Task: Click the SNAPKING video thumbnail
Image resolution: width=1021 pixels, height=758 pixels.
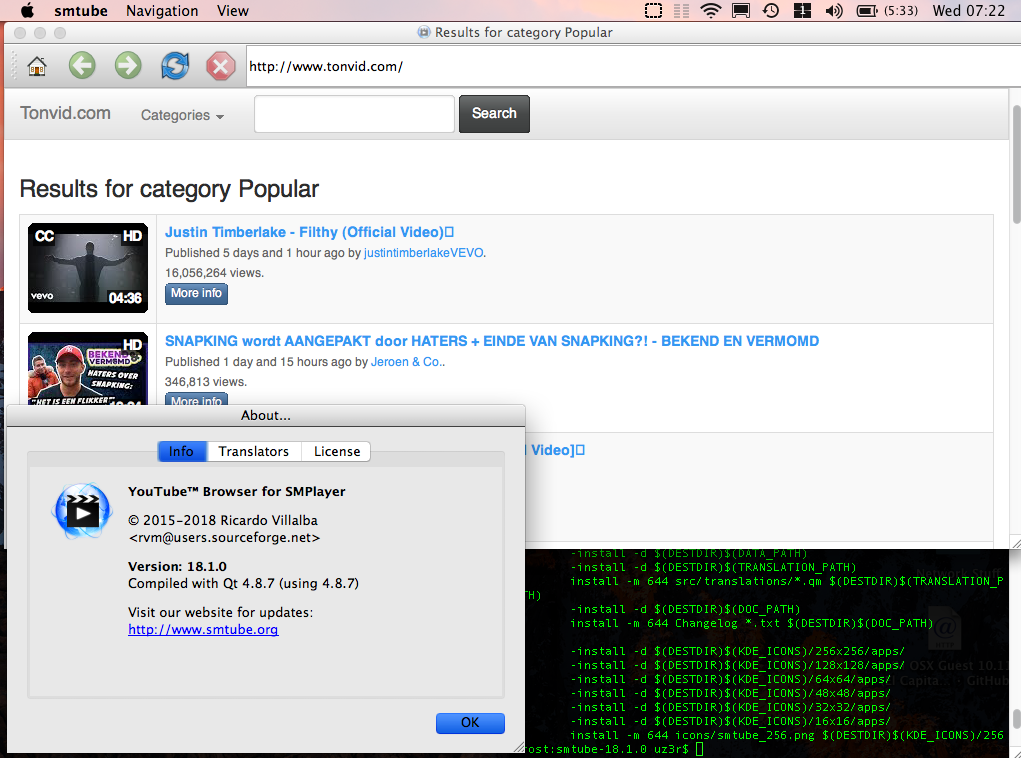Action: click(x=88, y=369)
